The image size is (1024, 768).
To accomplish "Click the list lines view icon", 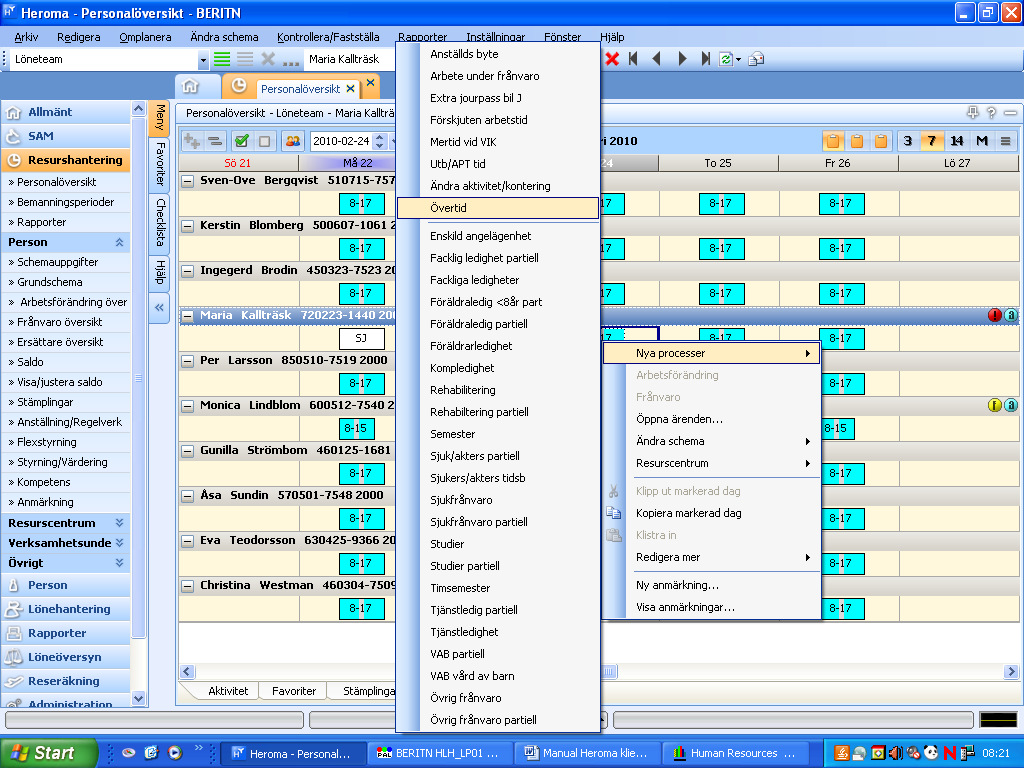I will click(1006, 140).
